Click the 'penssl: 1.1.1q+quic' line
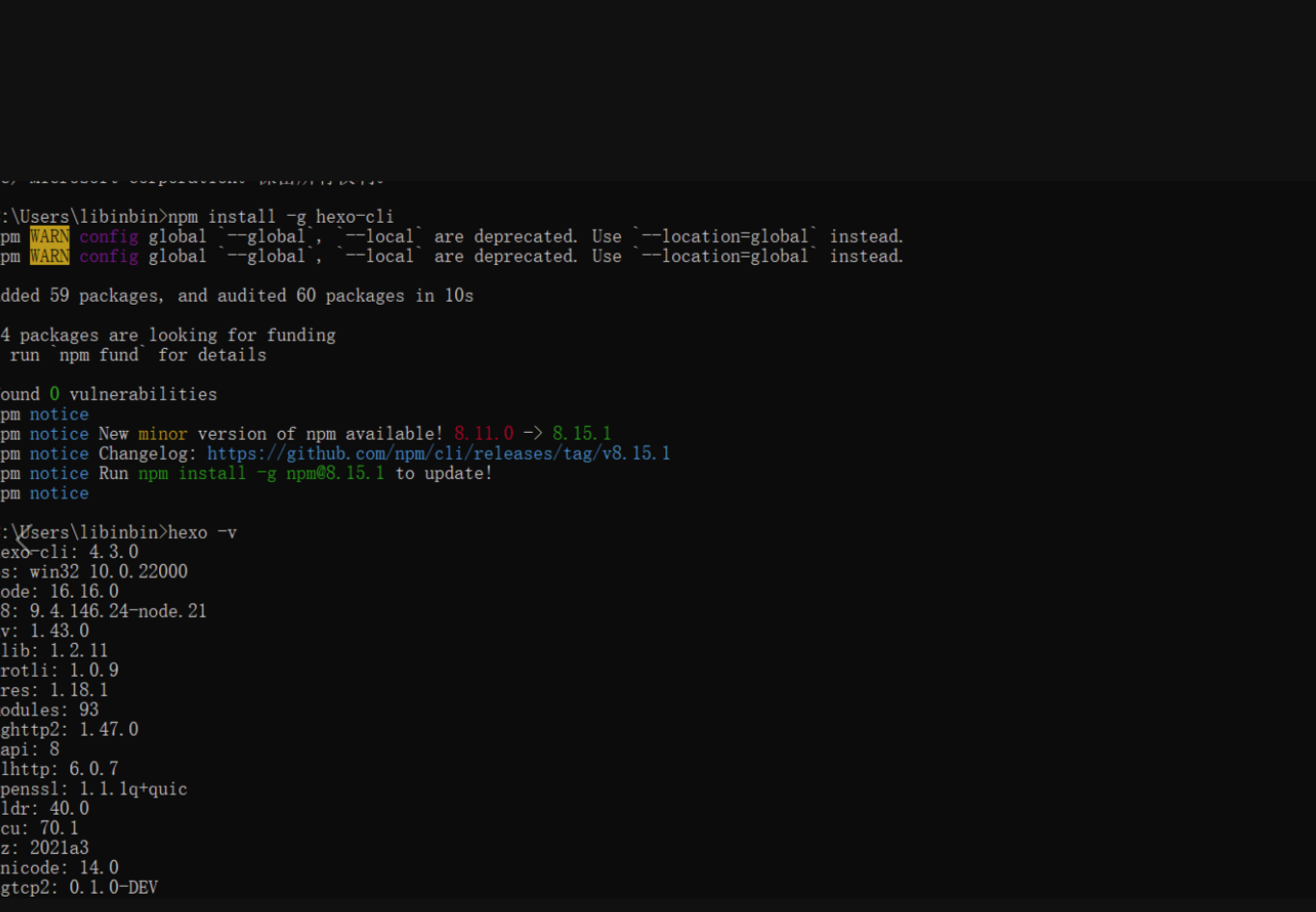 94,789
